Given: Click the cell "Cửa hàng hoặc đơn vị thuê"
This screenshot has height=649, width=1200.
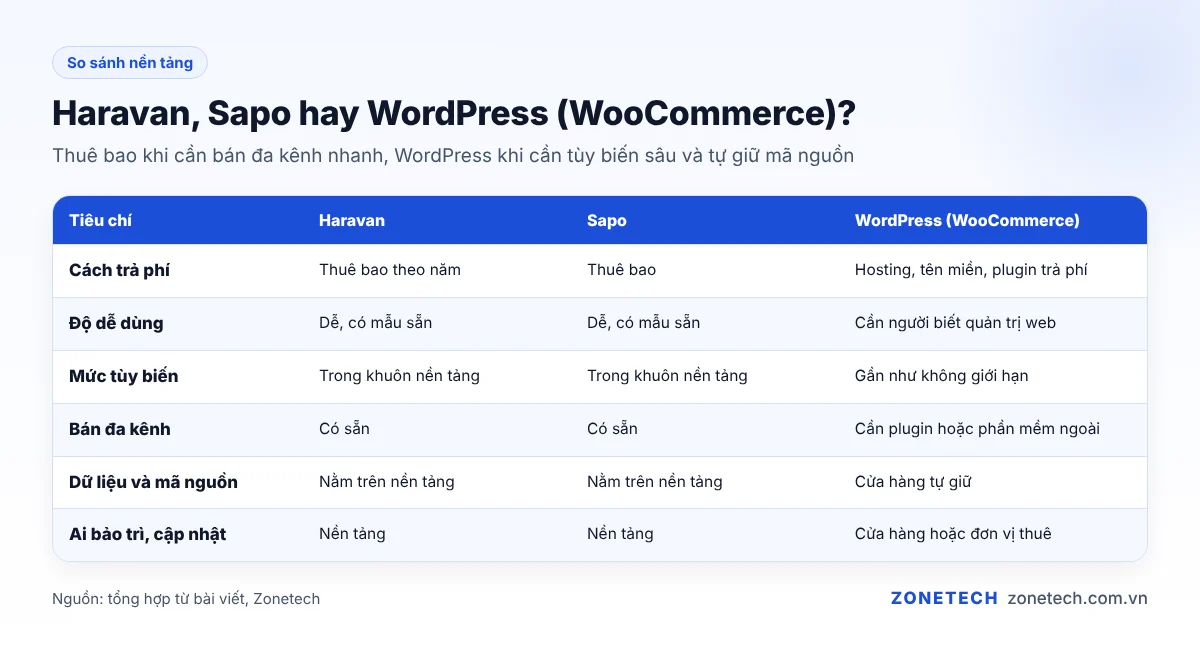Looking at the screenshot, I should pyautogui.click(x=953, y=534).
